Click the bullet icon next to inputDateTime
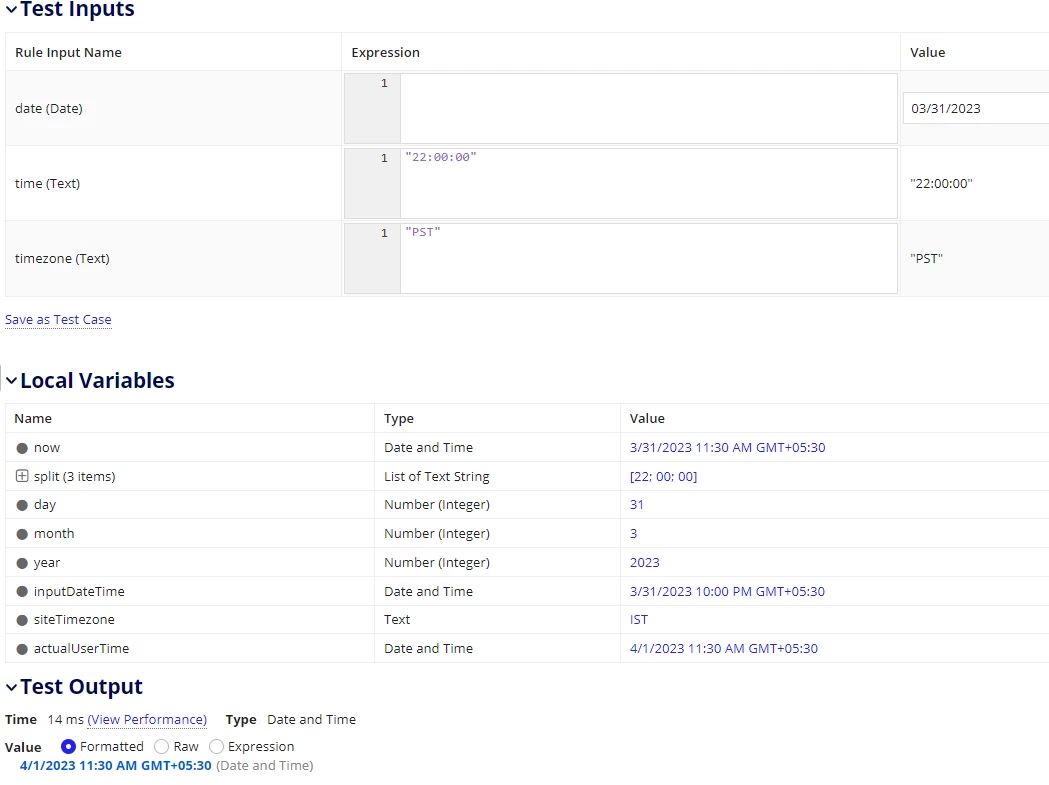 coord(22,592)
